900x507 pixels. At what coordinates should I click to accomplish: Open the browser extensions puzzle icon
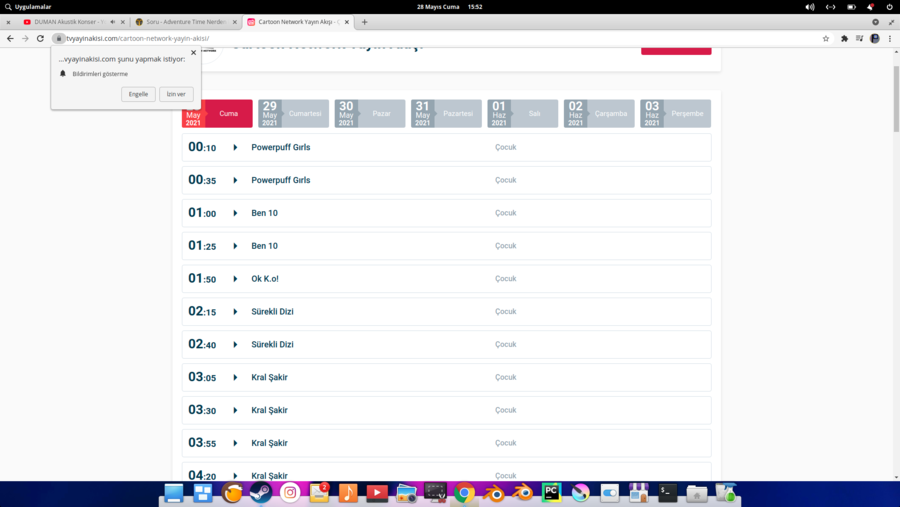pyautogui.click(x=844, y=38)
